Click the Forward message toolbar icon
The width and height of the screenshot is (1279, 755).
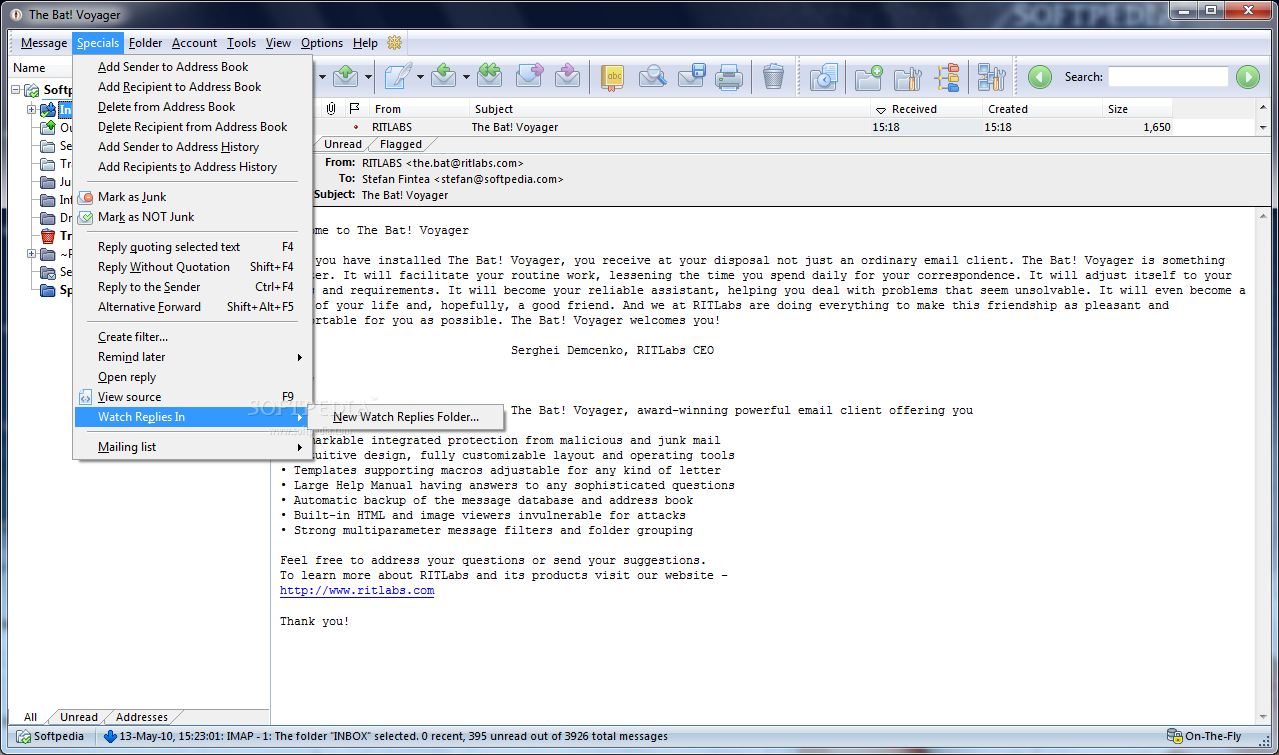pyautogui.click(x=529, y=76)
